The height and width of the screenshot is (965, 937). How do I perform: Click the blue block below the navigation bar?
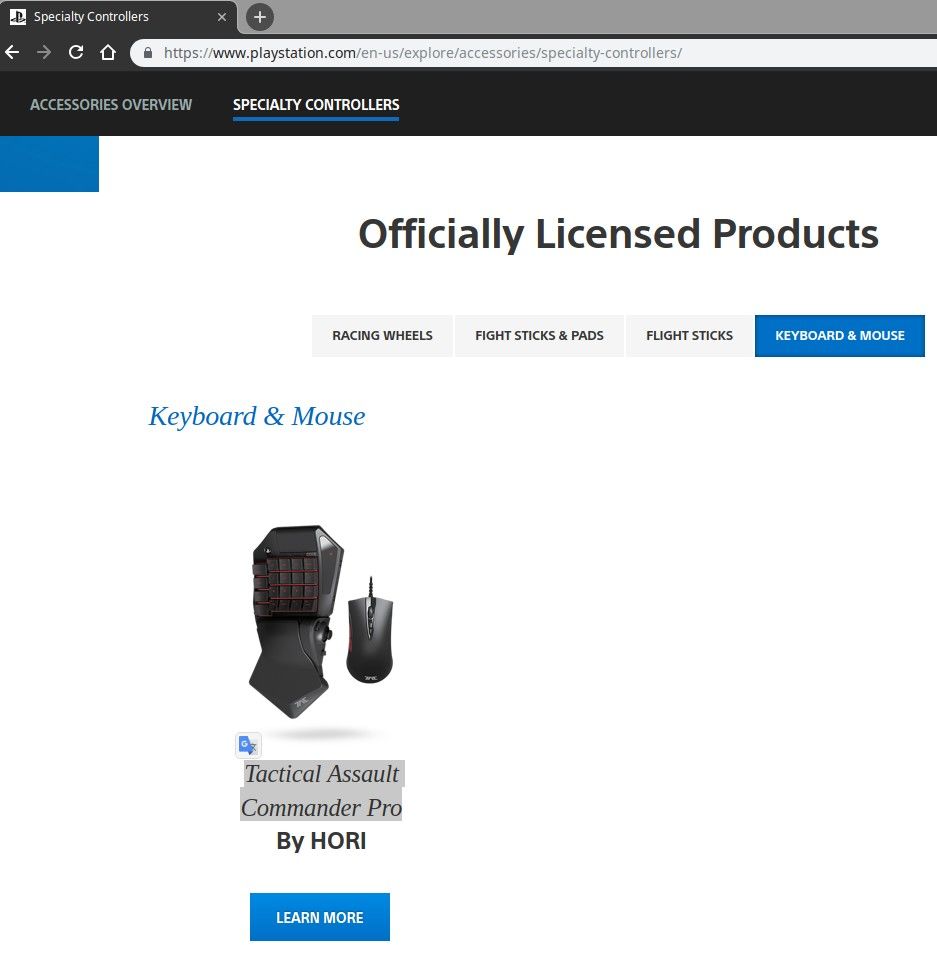coord(49,164)
